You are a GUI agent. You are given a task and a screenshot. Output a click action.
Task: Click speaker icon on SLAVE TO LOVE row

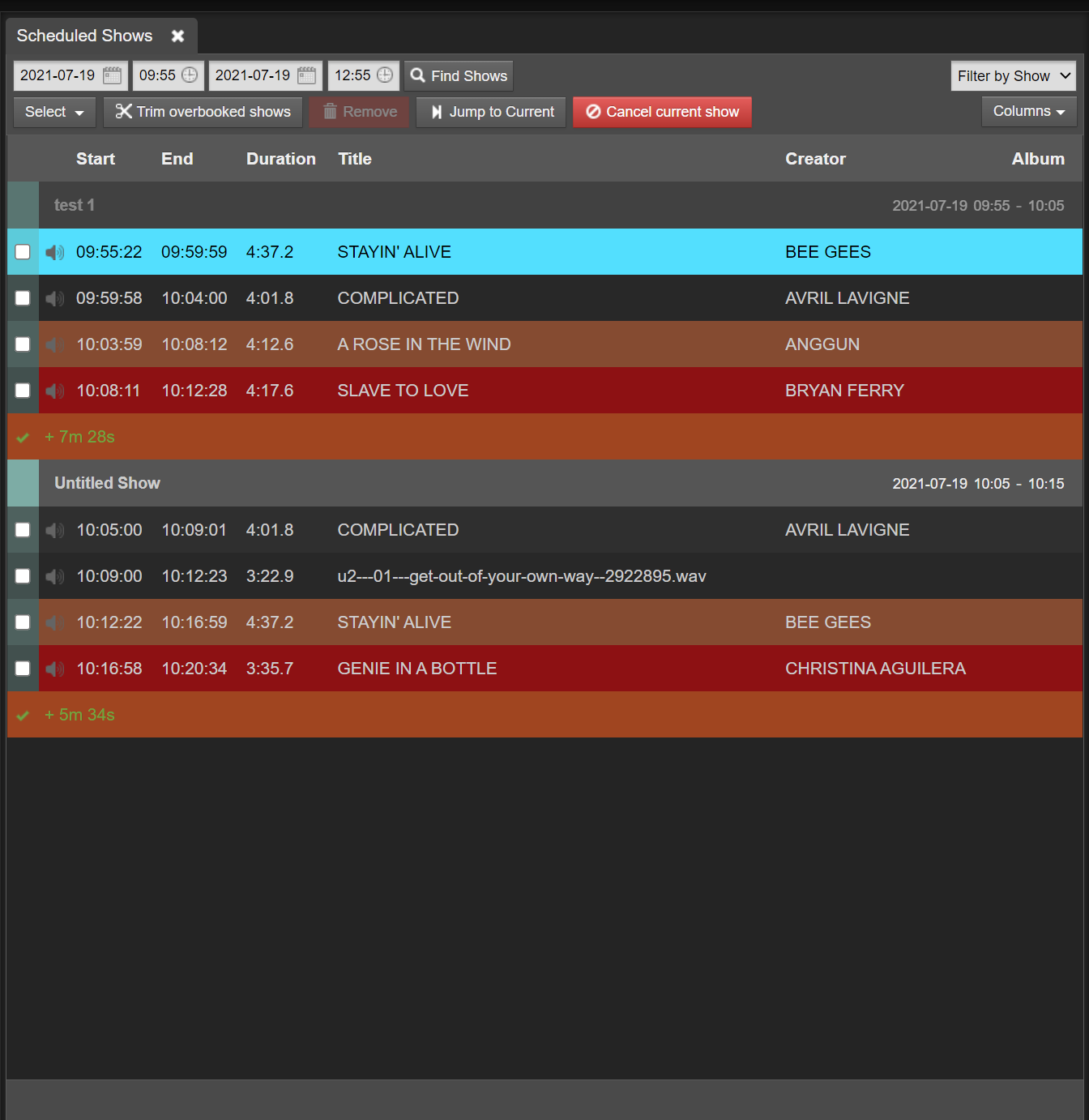click(54, 391)
